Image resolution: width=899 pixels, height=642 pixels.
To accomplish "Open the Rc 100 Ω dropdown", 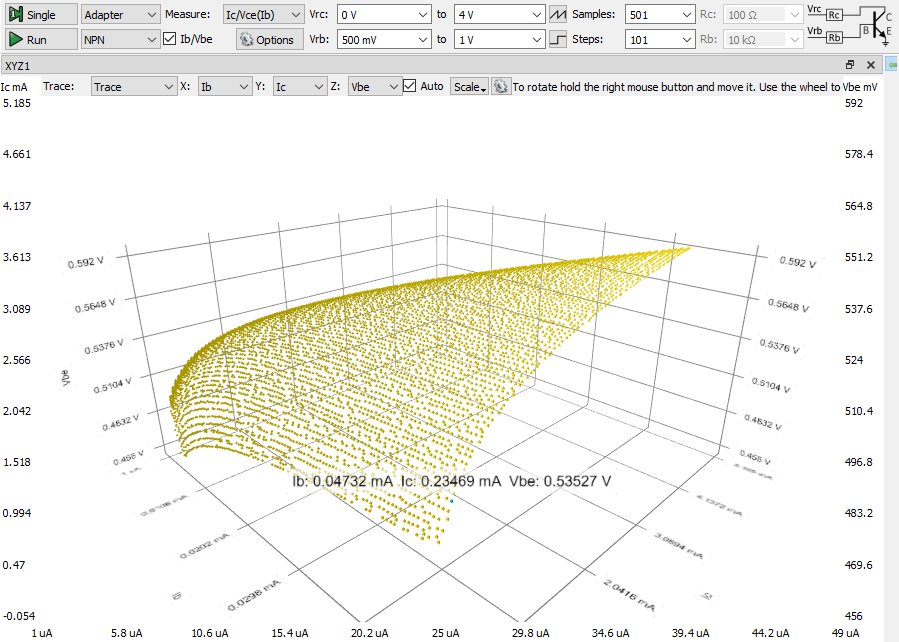I will (x=763, y=15).
